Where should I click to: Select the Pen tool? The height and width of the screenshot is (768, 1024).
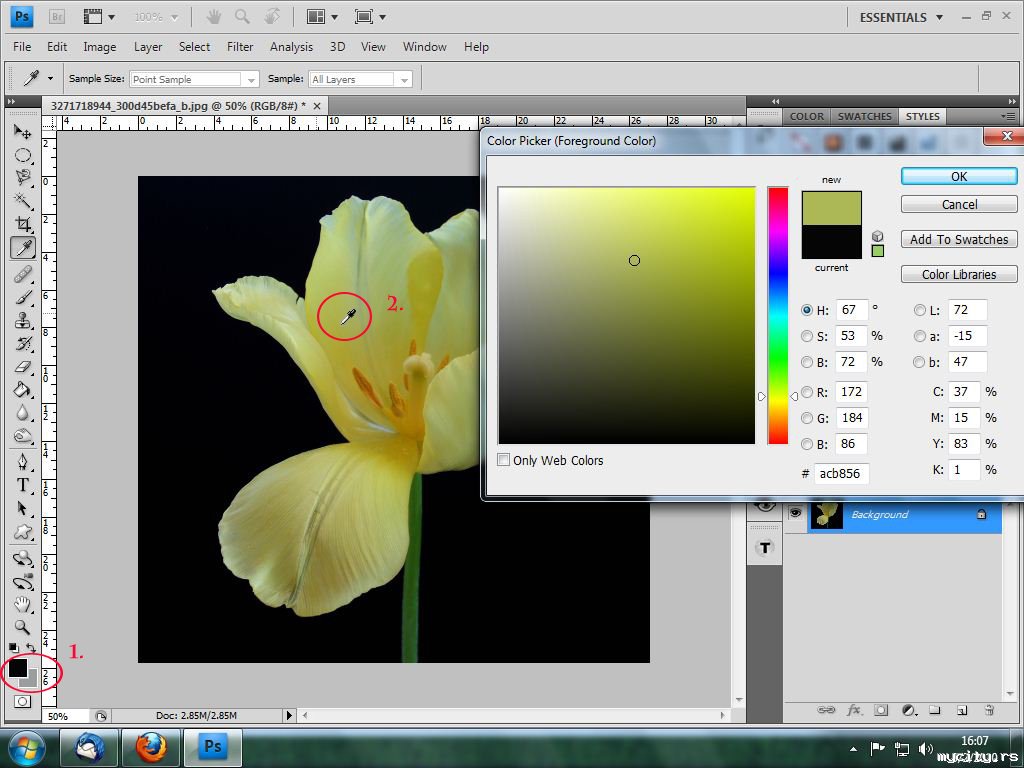point(23,462)
